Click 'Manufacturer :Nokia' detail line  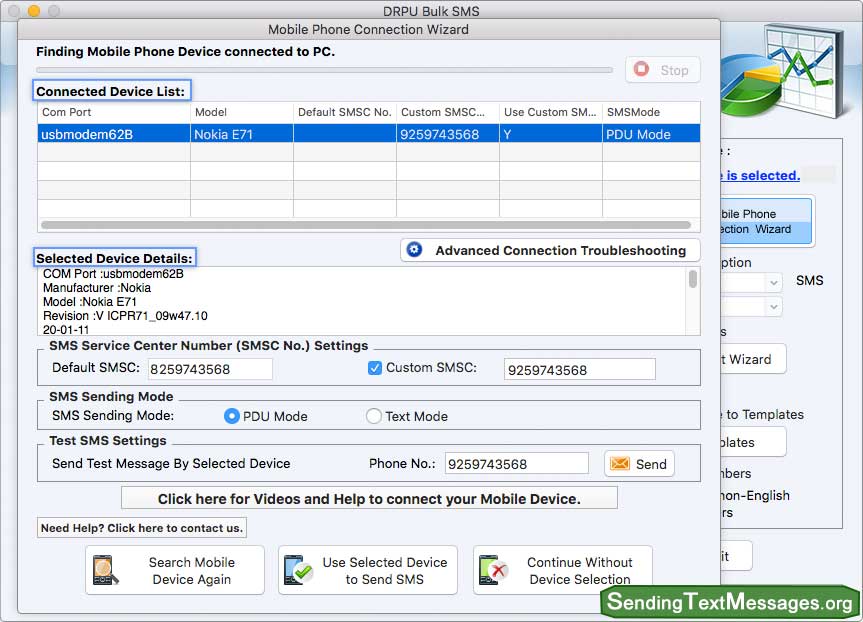coord(97,288)
